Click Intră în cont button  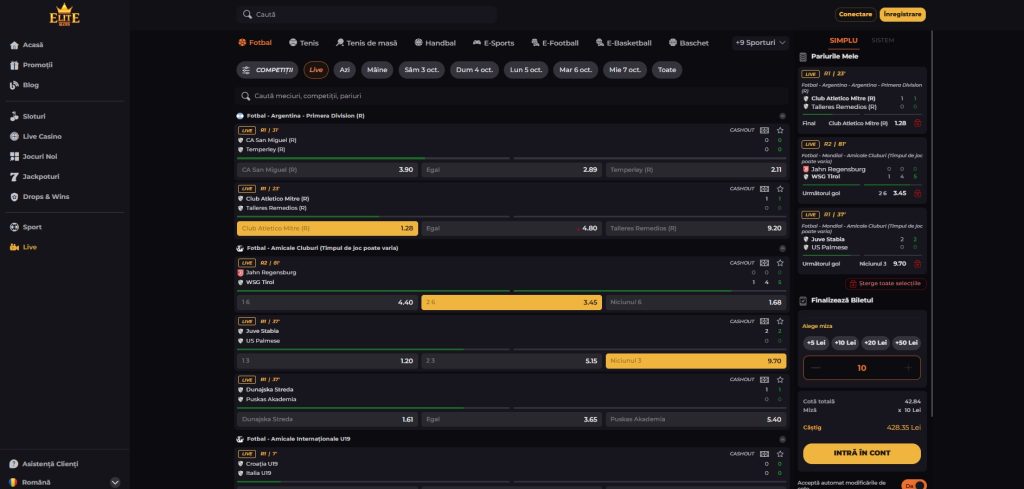(x=861, y=453)
